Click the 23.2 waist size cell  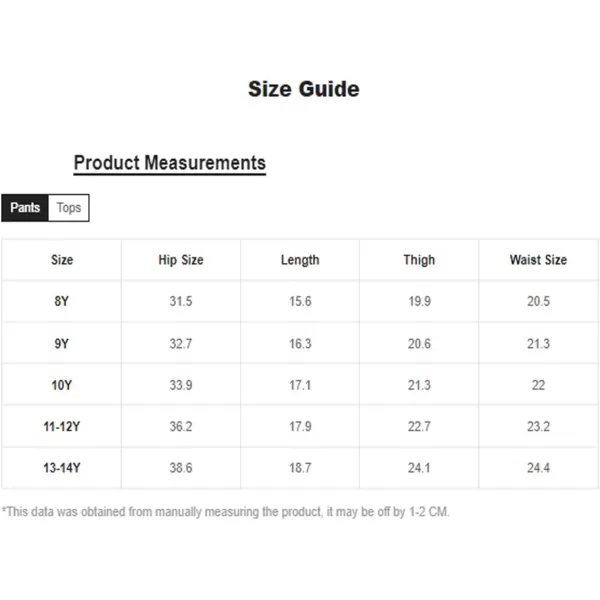pos(538,426)
